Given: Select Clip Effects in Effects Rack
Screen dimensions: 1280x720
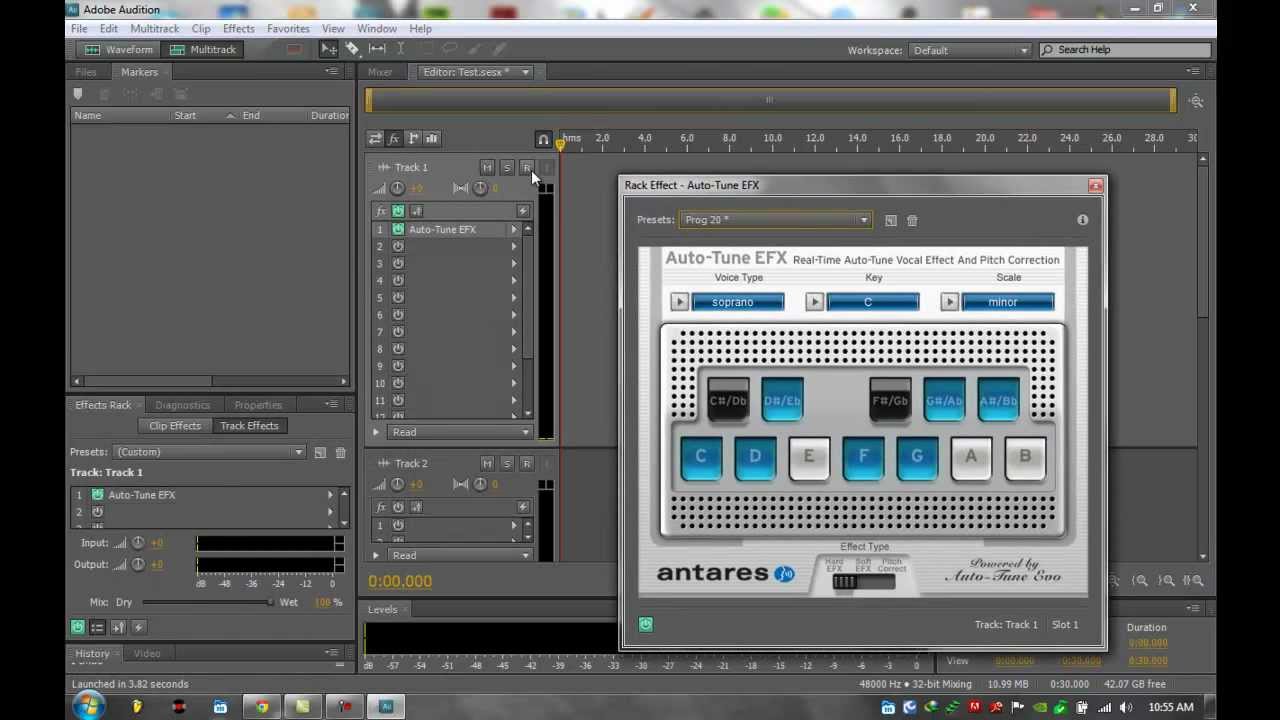Looking at the screenshot, I should coord(175,426).
